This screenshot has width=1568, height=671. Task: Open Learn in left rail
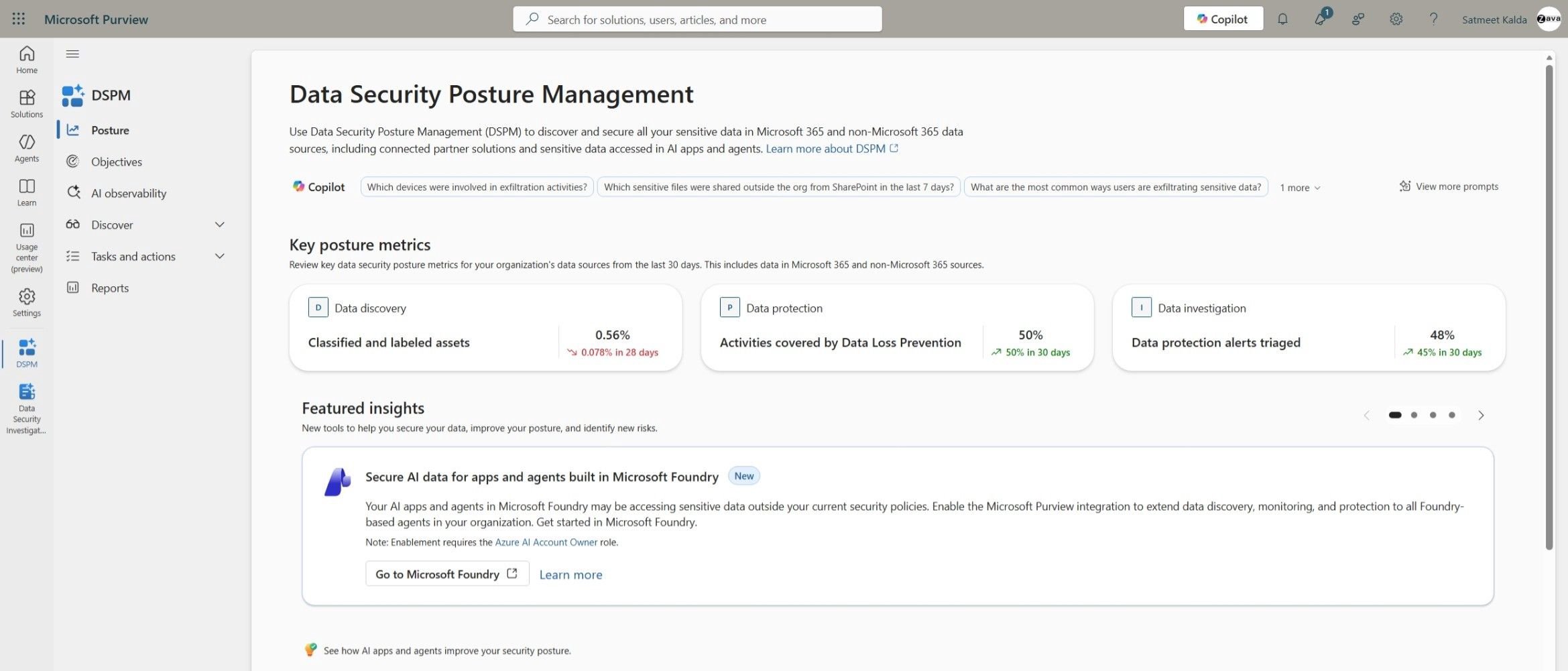click(27, 192)
